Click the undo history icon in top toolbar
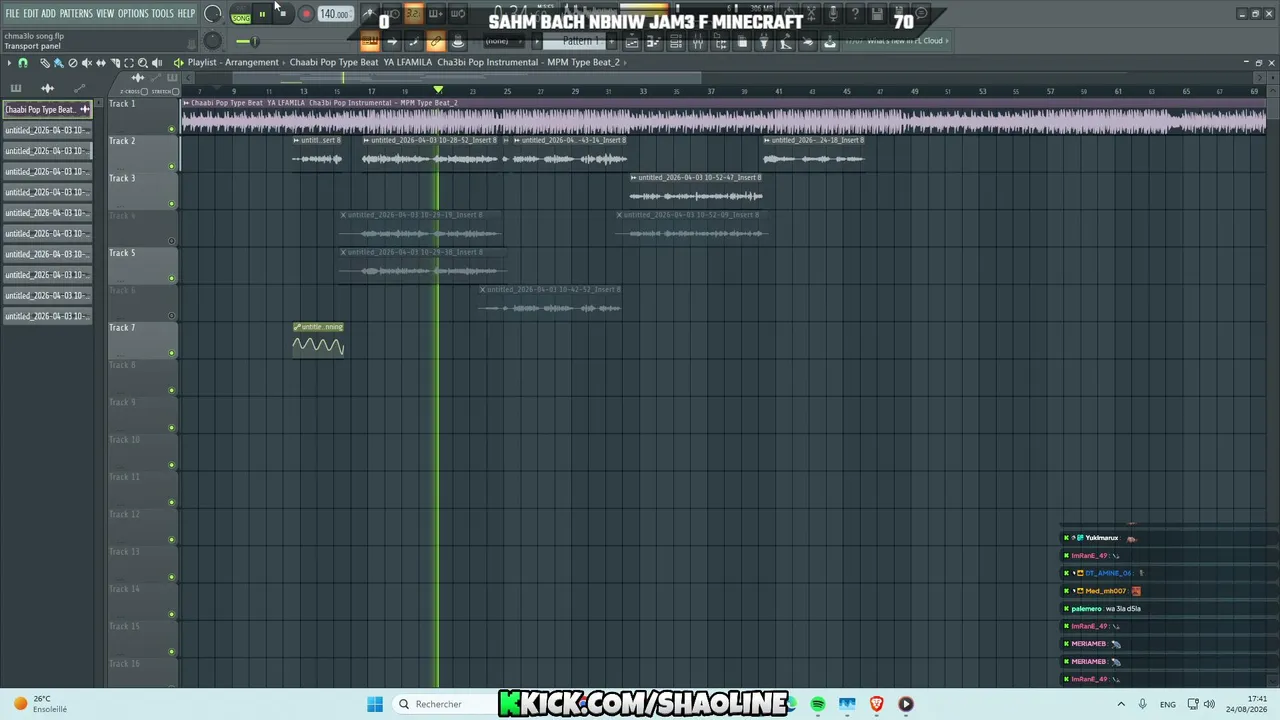 (789, 13)
